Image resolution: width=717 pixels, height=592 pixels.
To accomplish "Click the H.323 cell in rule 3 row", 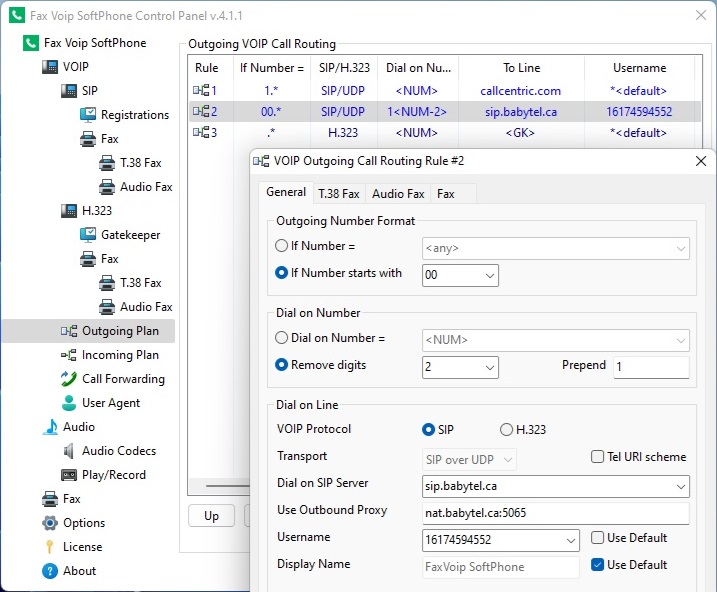I will 343,133.
